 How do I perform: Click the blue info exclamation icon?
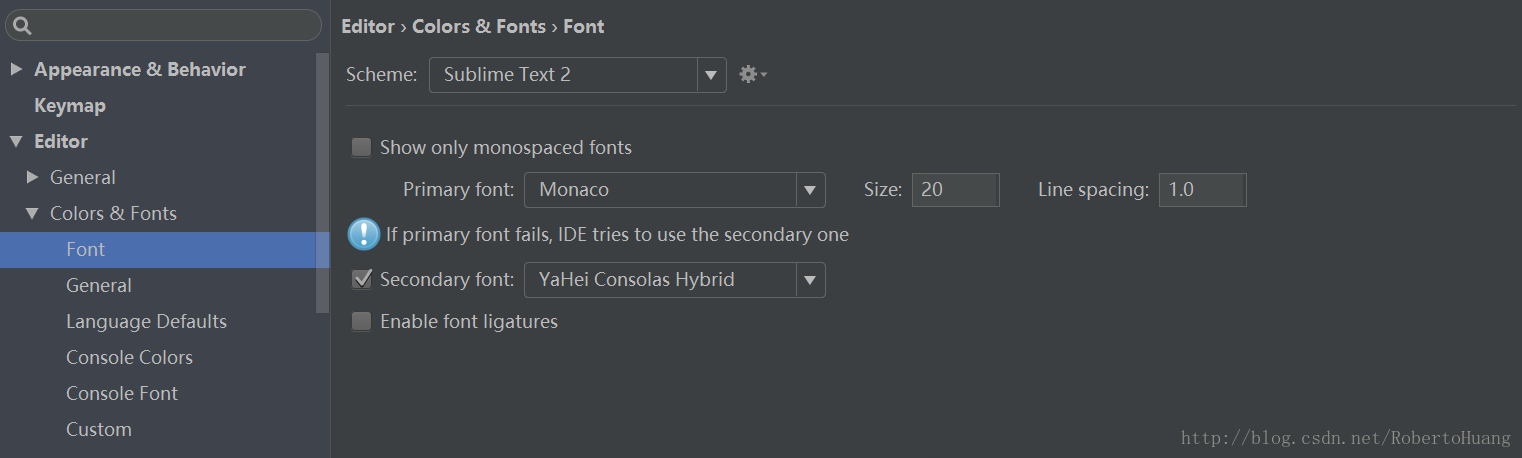[x=363, y=234]
